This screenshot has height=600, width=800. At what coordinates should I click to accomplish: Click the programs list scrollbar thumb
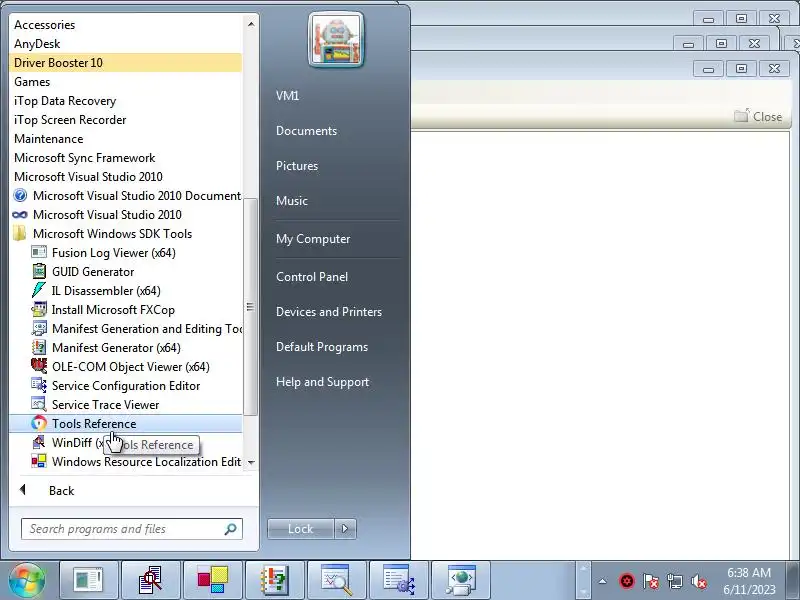coord(250,306)
